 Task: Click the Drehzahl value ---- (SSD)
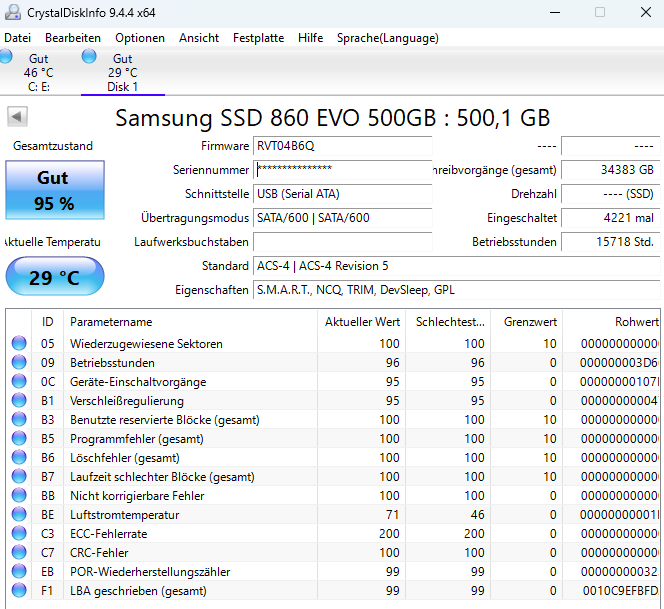610,194
